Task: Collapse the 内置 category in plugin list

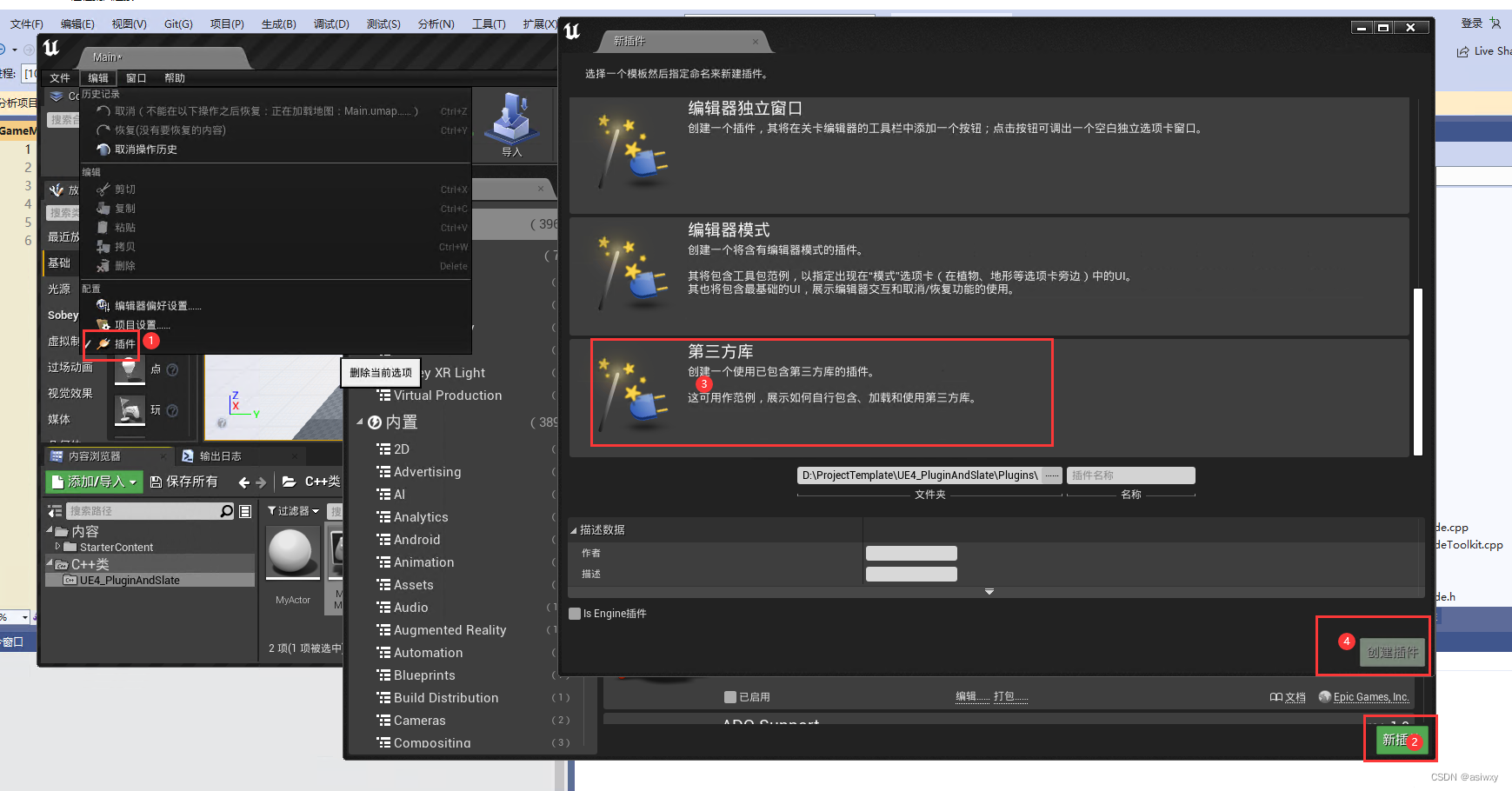Action: (x=359, y=422)
